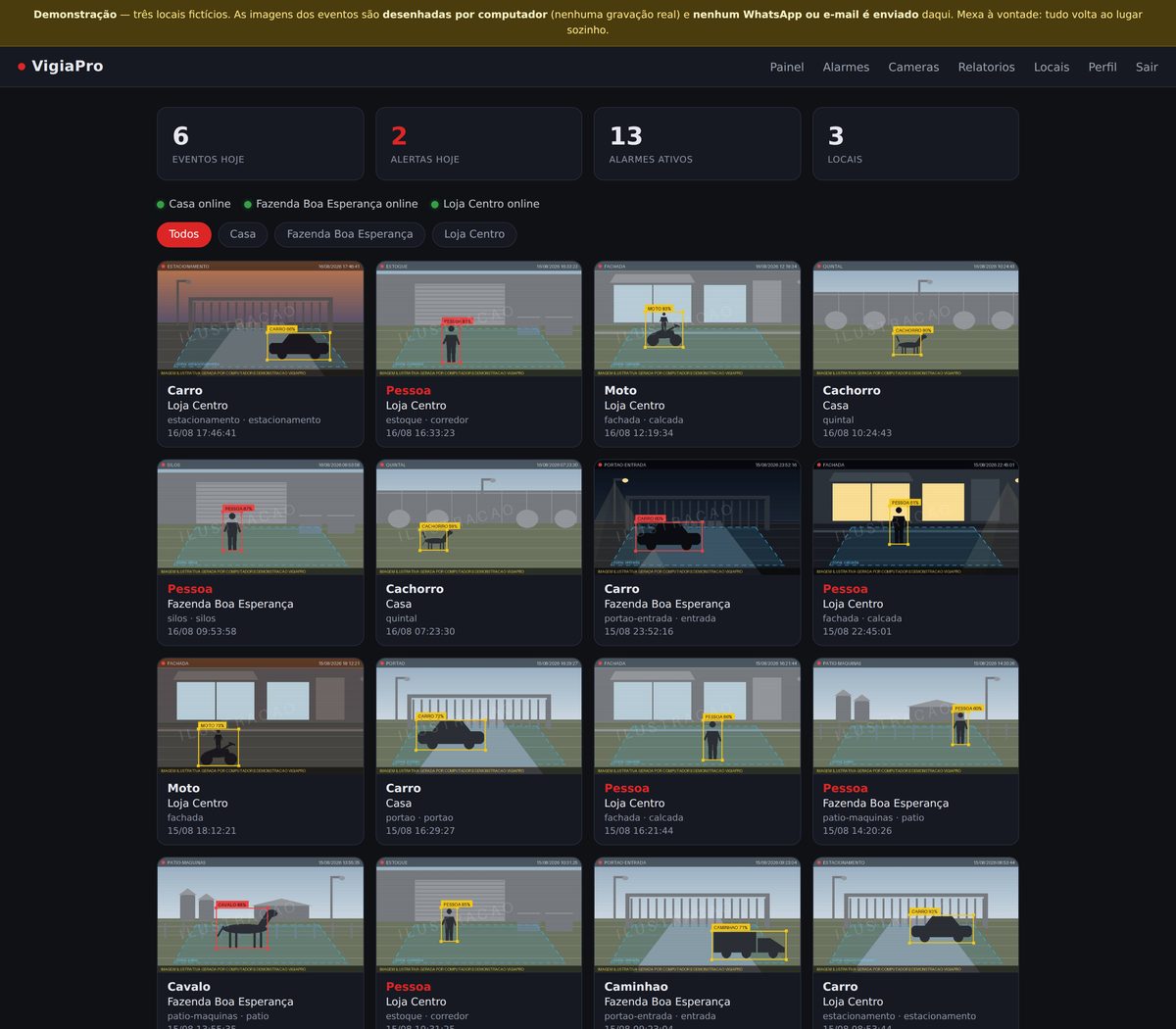Open the Cachorro quintal 10:24:43 thumbnail
Screen dimensions: 1176x1029
click(x=915, y=318)
